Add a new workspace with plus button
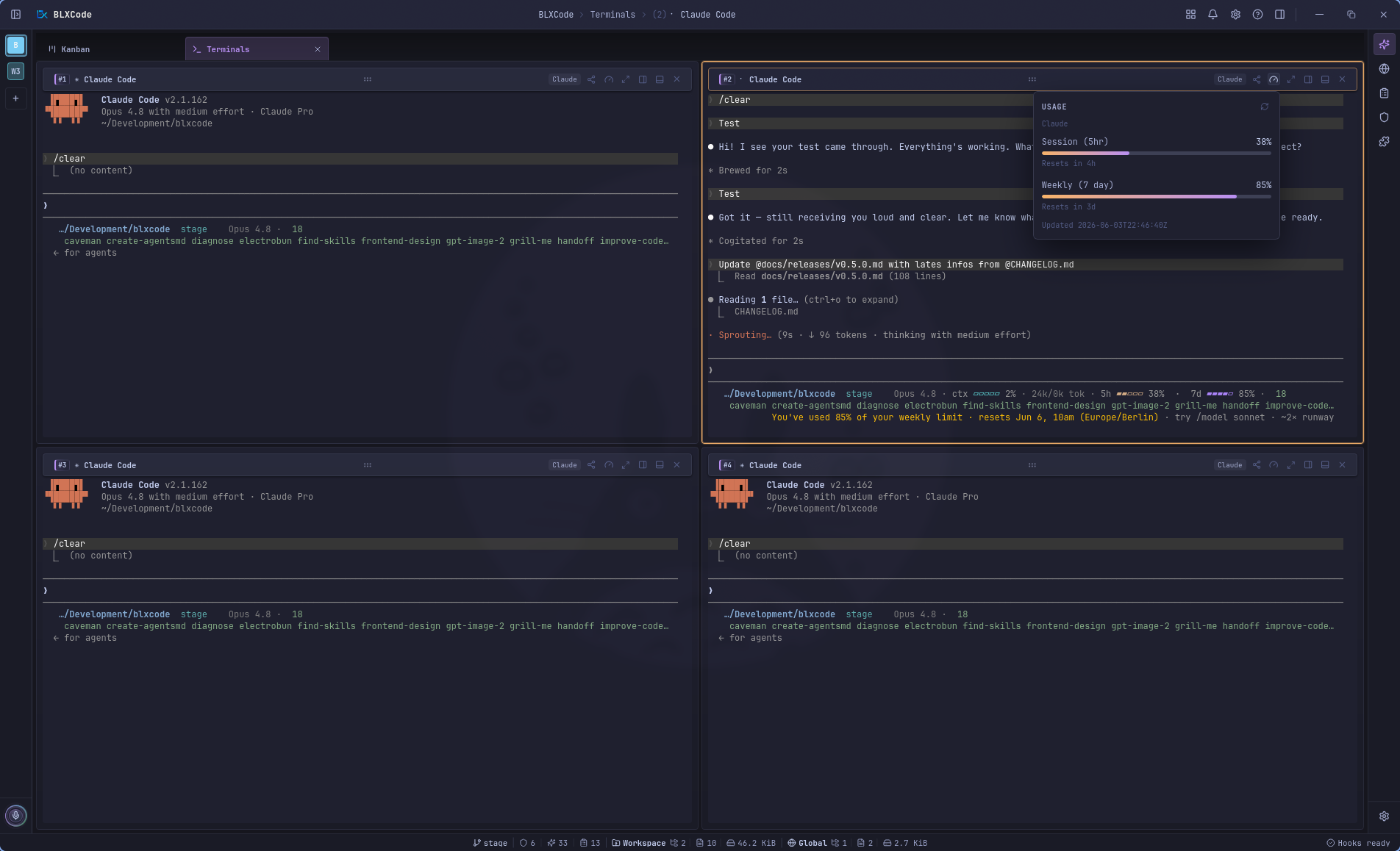The image size is (1400, 851). (x=15, y=98)
